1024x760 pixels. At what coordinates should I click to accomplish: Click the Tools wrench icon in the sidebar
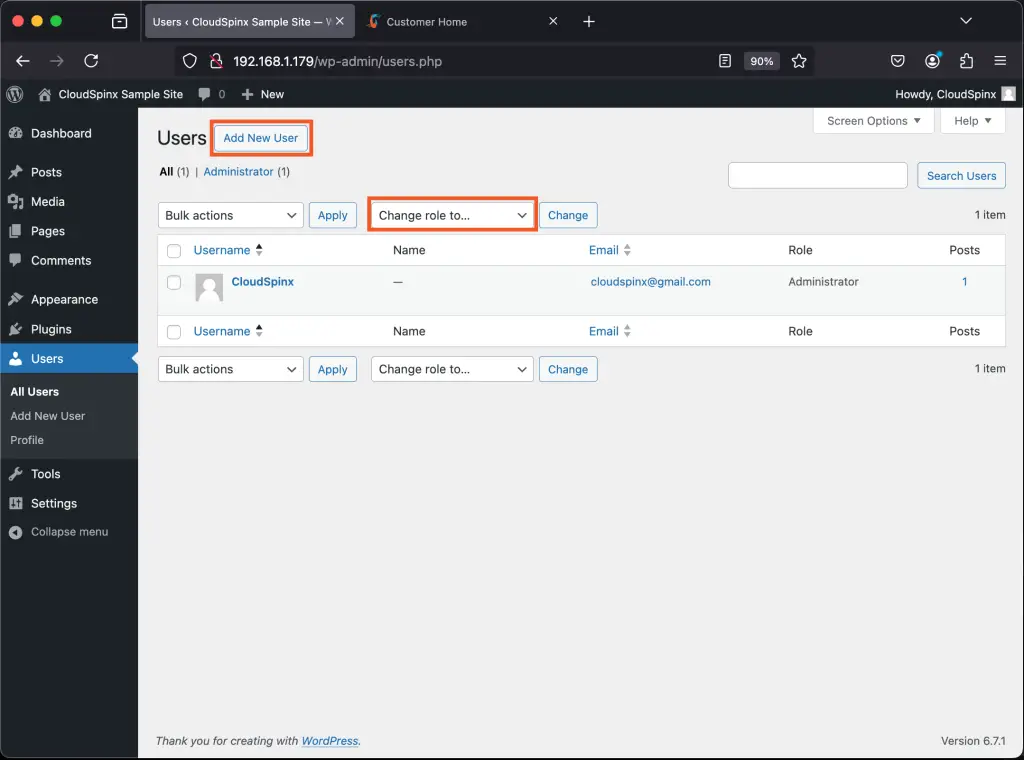pyautogui.click(x=18, y=473)
